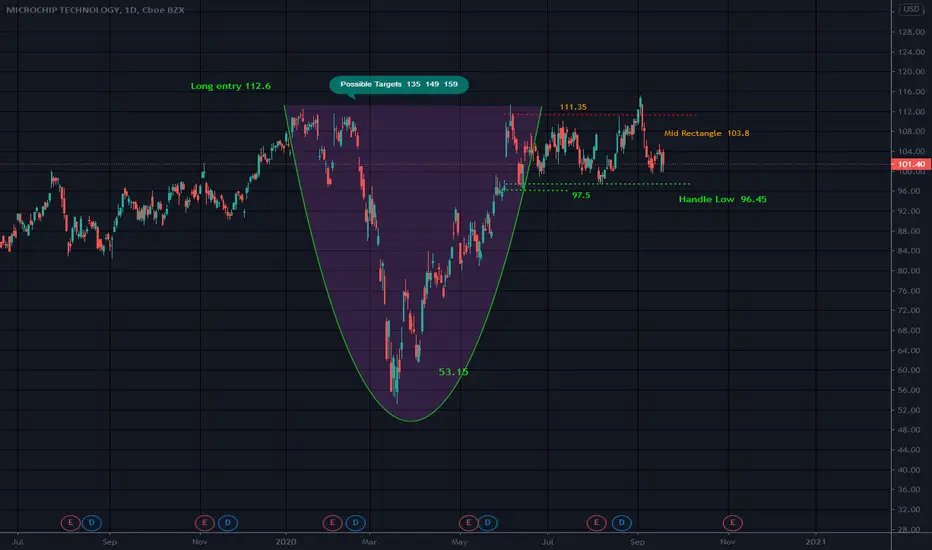Viewport: 932px width, 550px height.
Task: Click the 2021 label on the time axis
Action: [816, 542]
